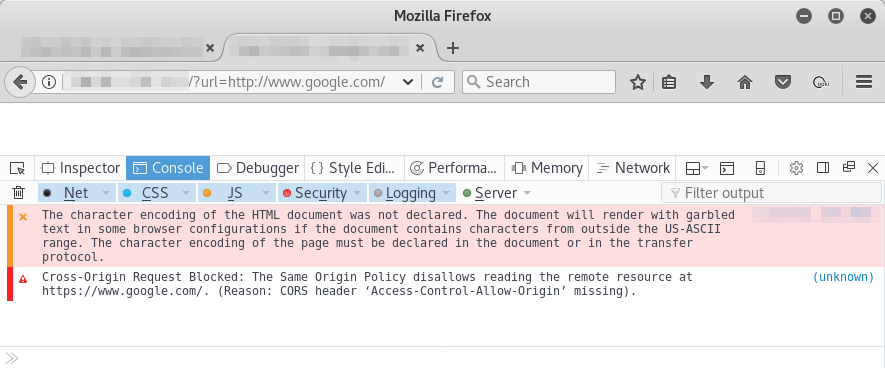This screenshot has height=368, width=885.
Task: Open the (unknown) source link
Action: [843, 277]
